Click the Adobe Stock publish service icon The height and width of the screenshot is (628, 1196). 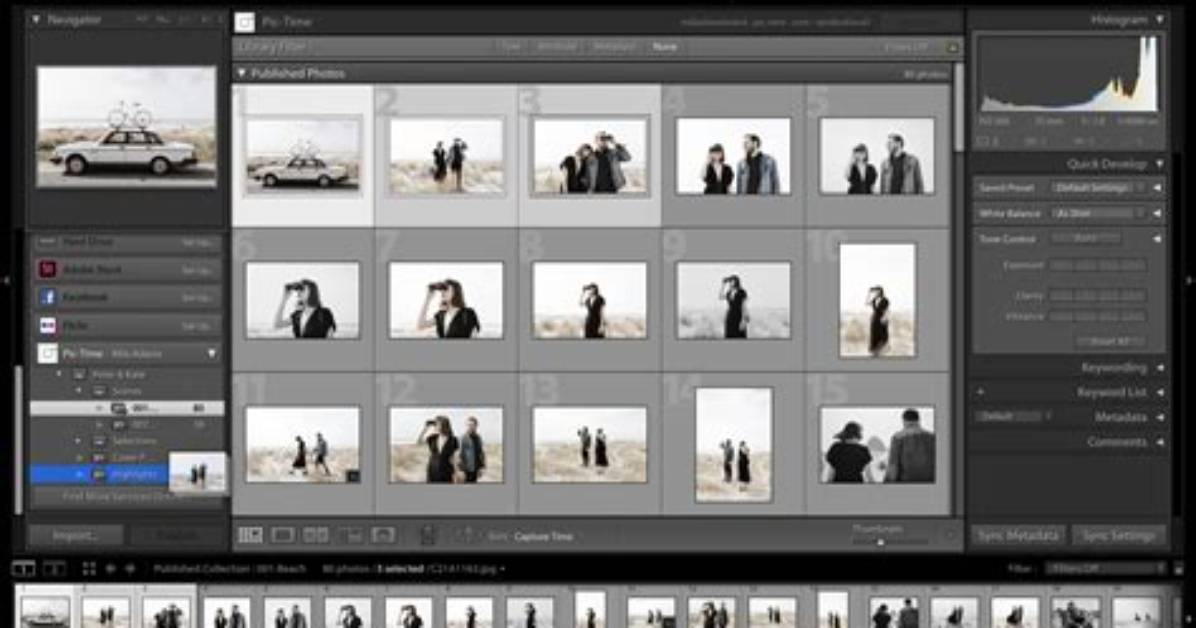coord(47,269)
